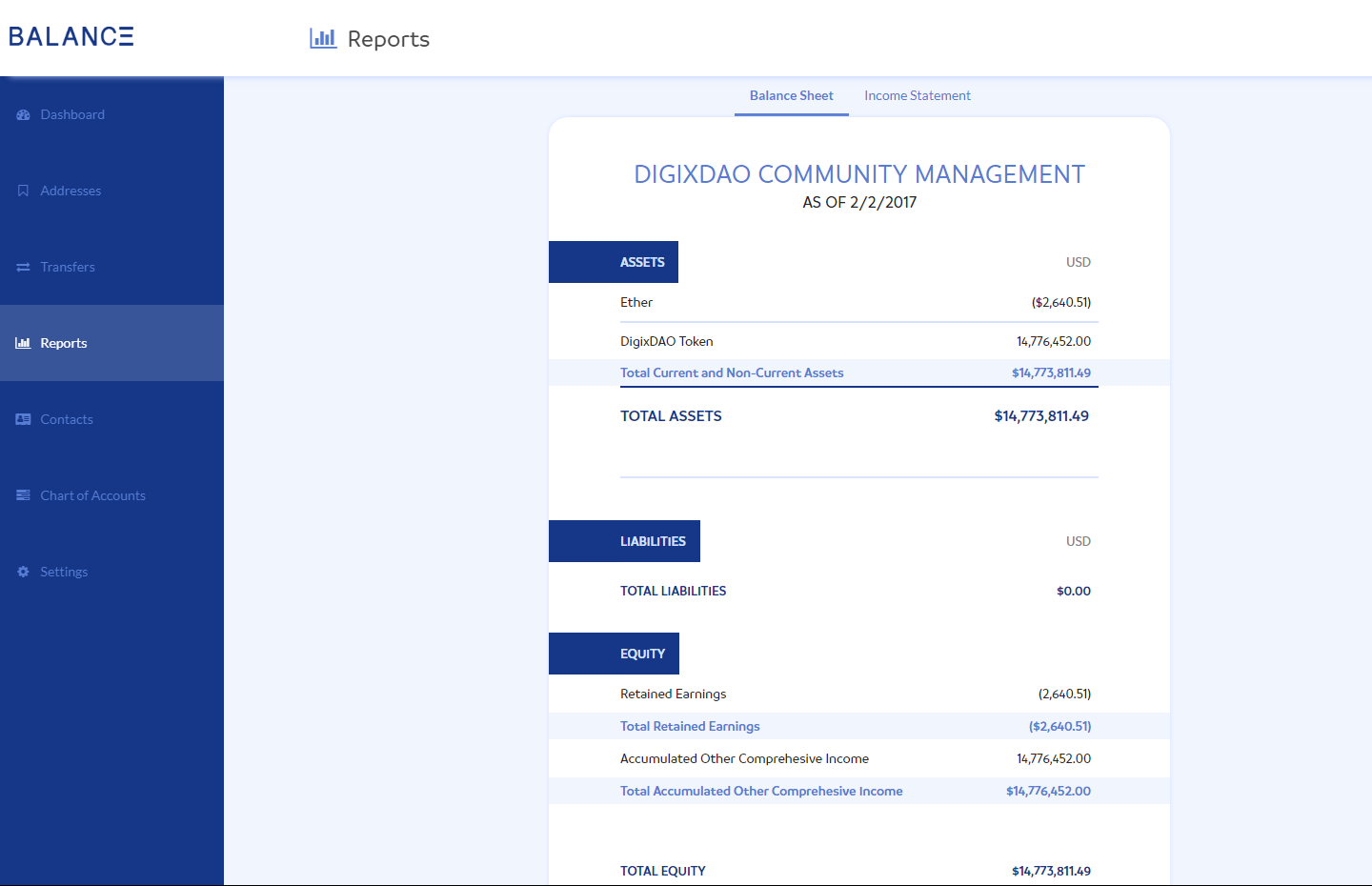Click the ASSETS section header

pyautogui.click(x=614, y=262)
